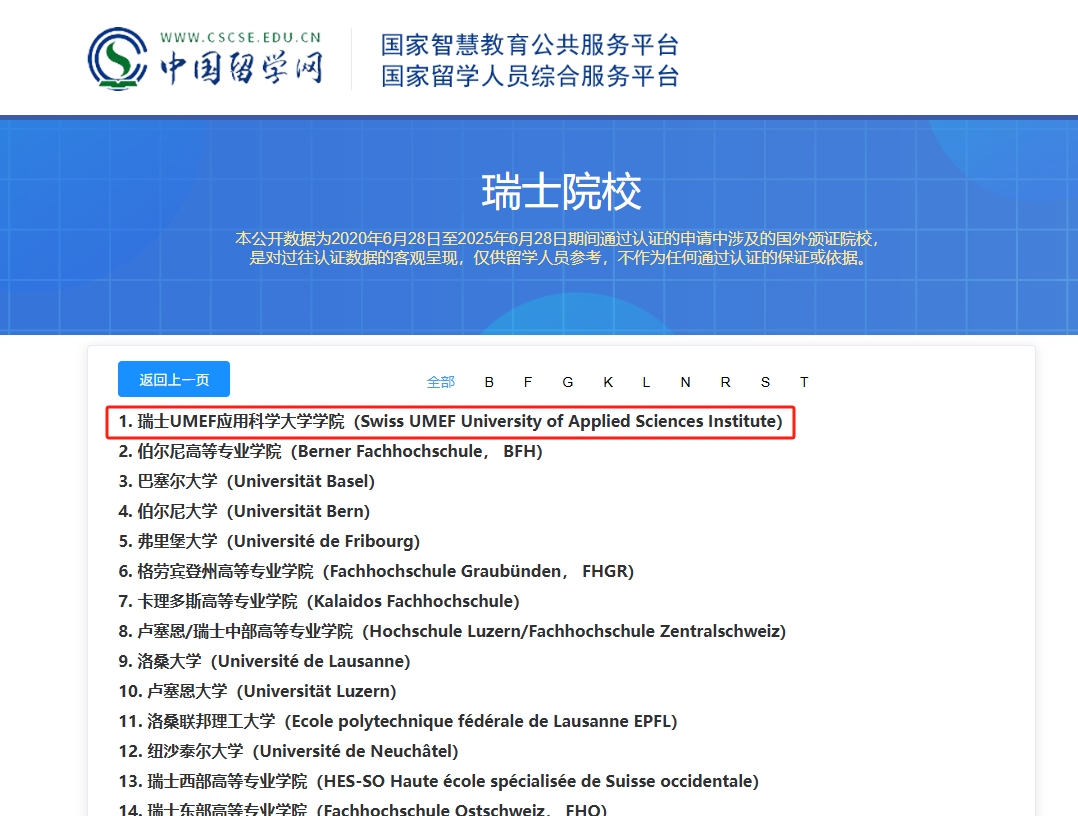
Task: Filter schools by letter B
Action: (488, 382)
